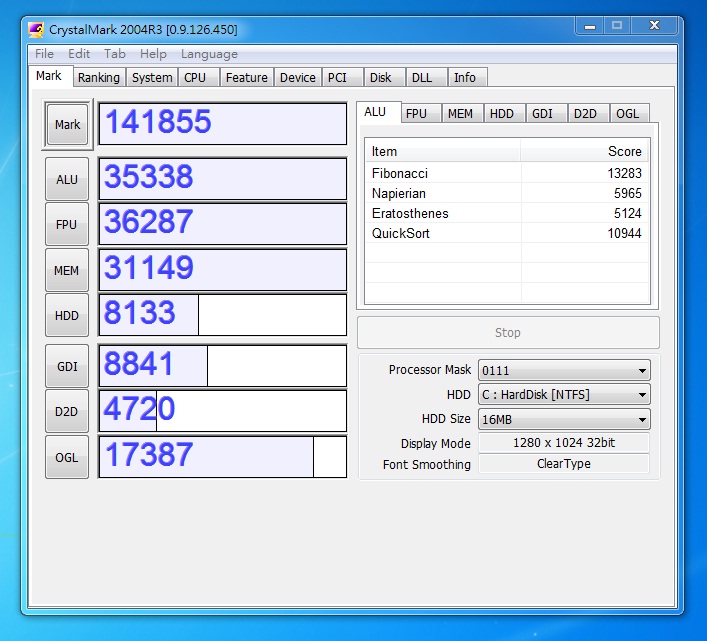Click the HDD score bar 8133
The image size is (707, 641).
[x=223, y=315]
